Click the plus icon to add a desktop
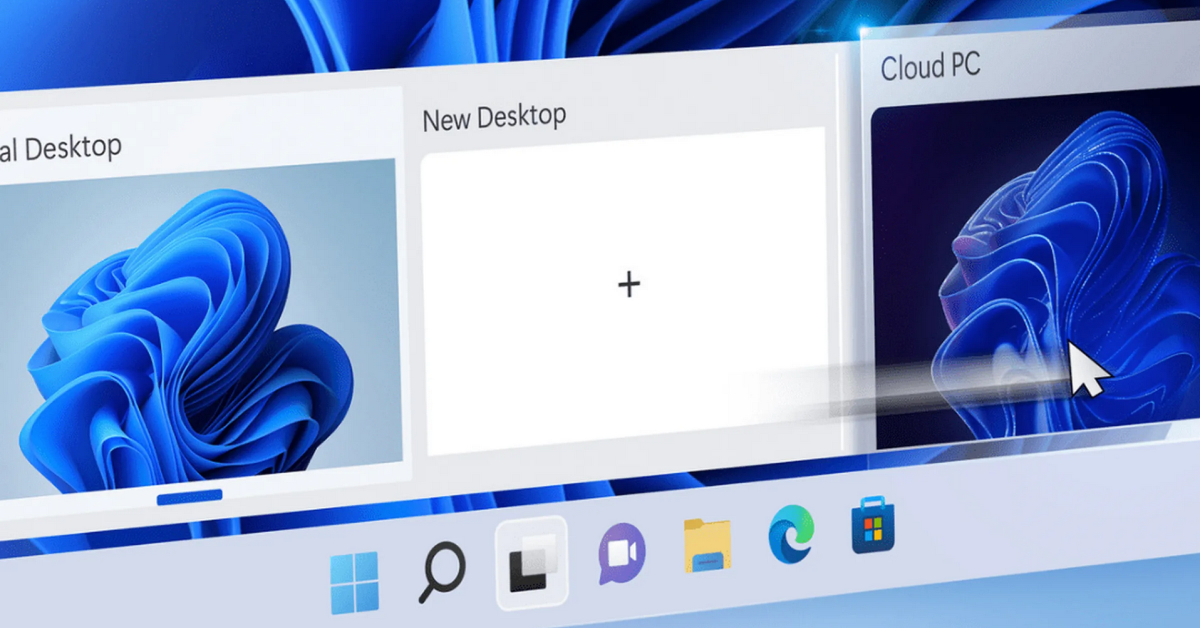The height and width of the screenshot is (628, 1200). 629,285
